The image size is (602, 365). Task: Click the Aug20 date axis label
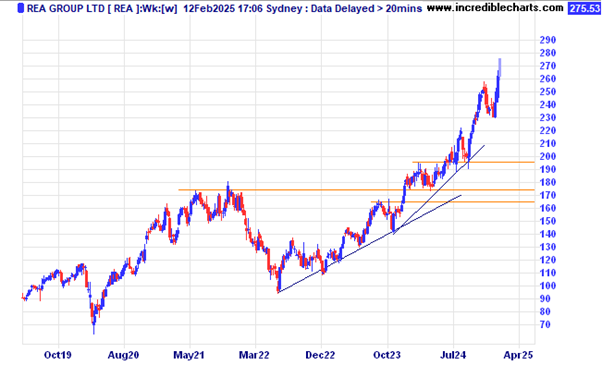click(123, 355)
